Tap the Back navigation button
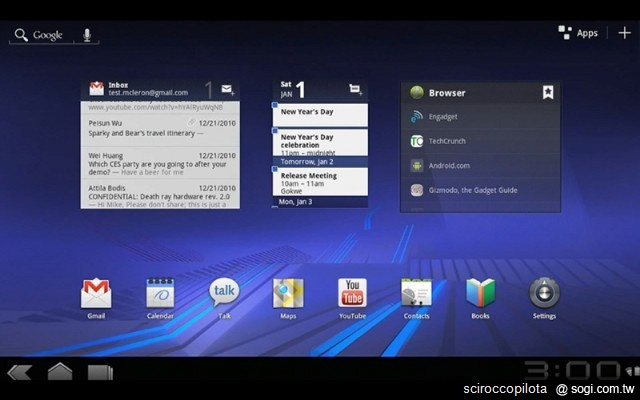This screenshot has height=400, width=640. 20,372
